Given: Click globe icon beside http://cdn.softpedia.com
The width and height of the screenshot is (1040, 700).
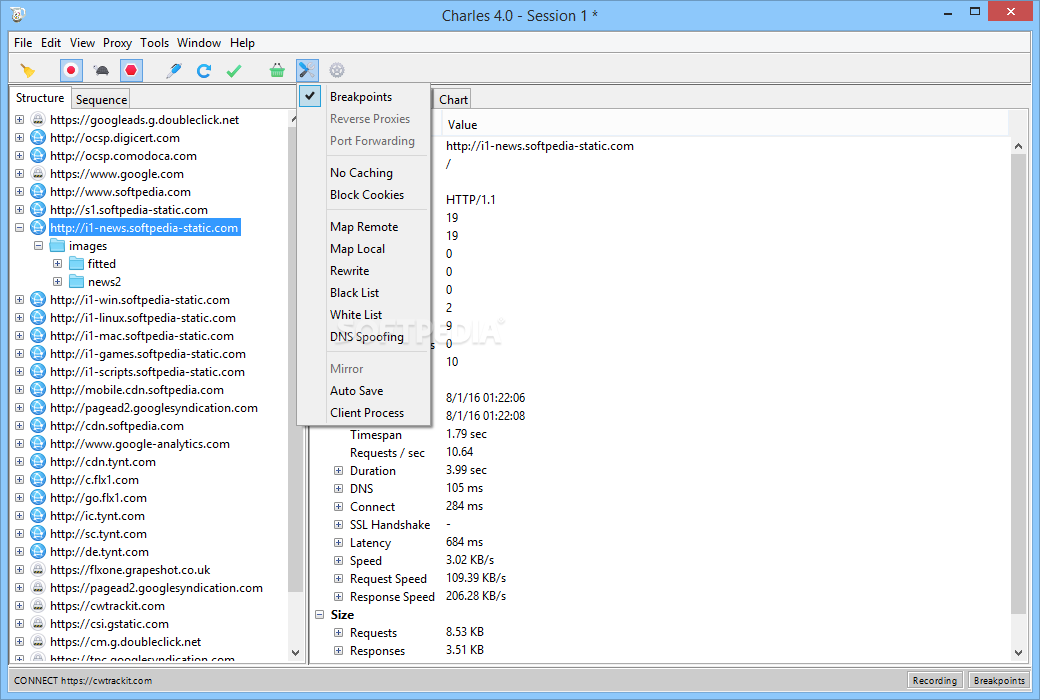Looking at the screenshot, I should click(x=38, y=425).
